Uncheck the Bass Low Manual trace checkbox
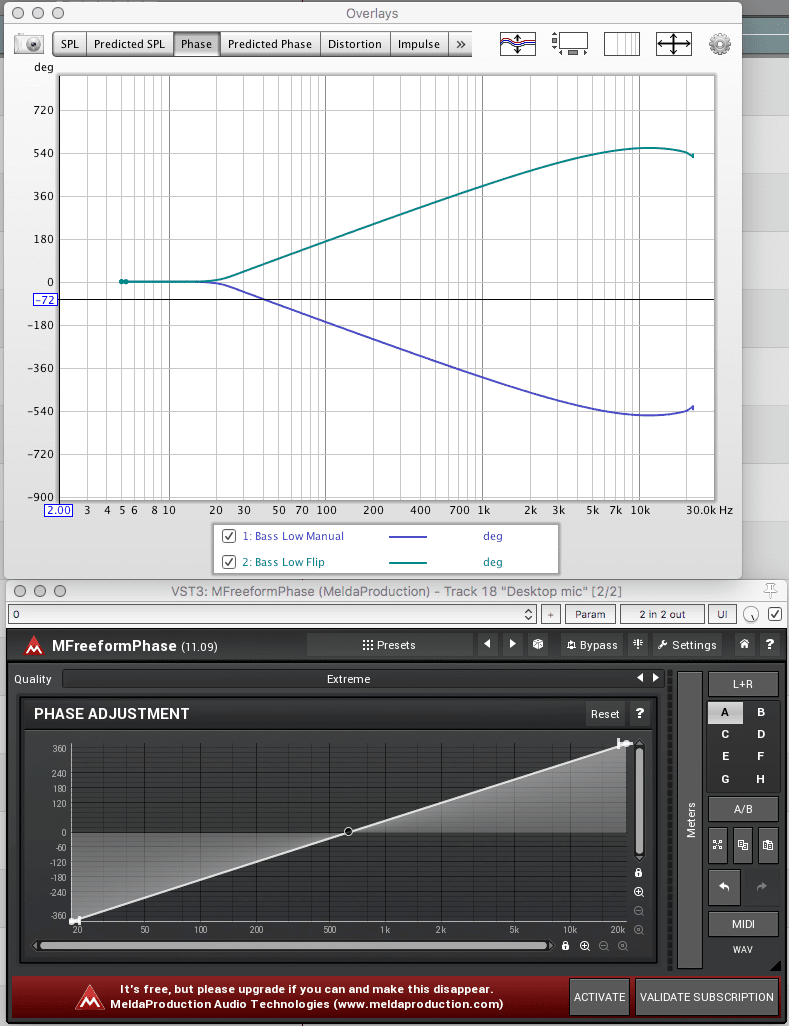789x1026 pixels. [229, 536]
